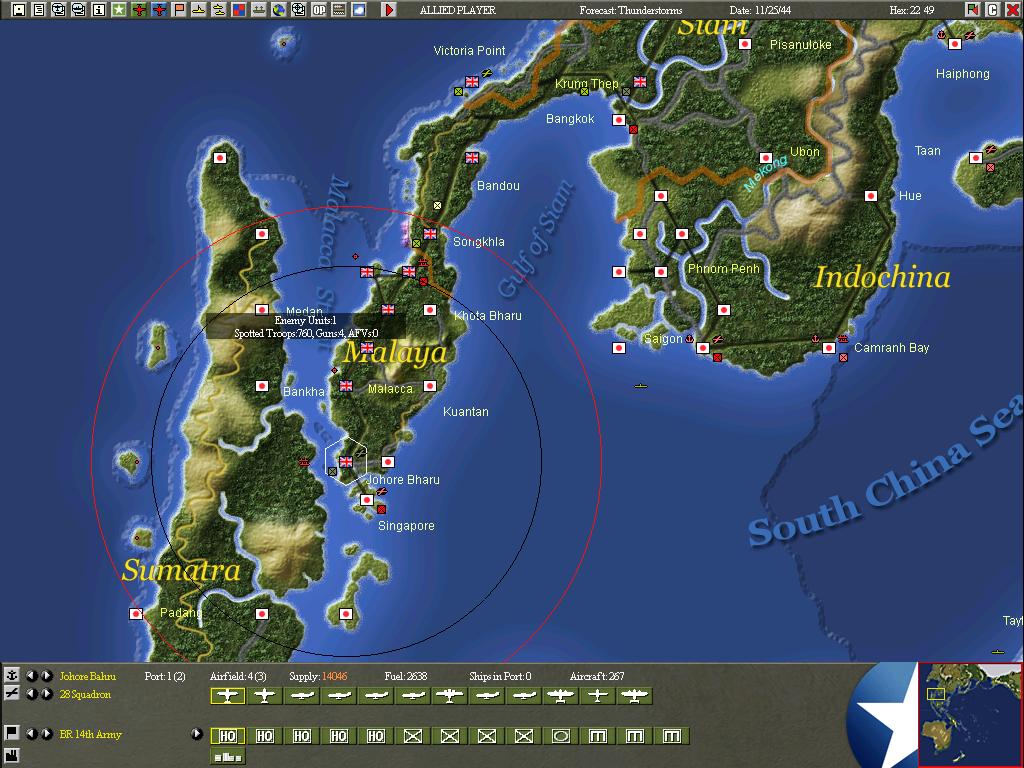1024x768 pixels.
Task: Click the Japanese flag at Ubon
Action: 765,158
